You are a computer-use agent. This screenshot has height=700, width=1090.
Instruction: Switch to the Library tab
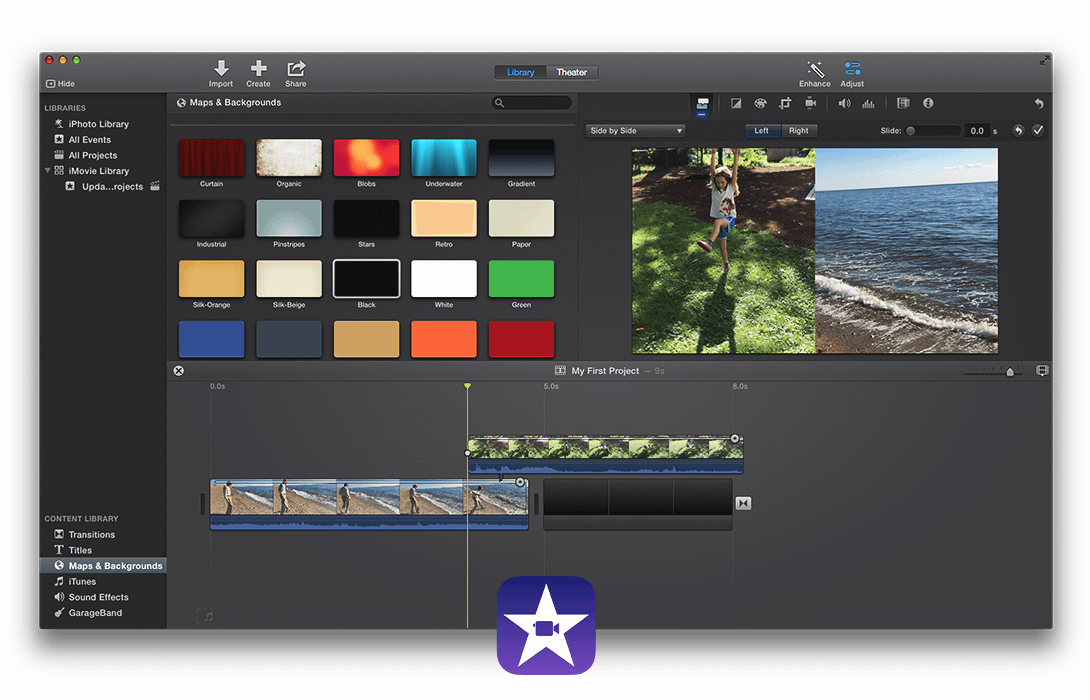click(x=521, y=72)
